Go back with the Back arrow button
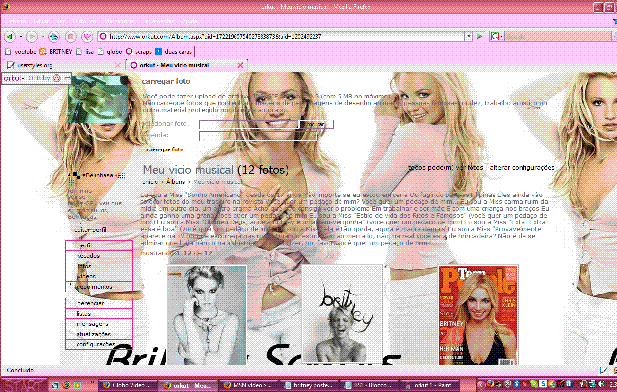This screenshot has height=392, width=617. (x=10, y=37)
